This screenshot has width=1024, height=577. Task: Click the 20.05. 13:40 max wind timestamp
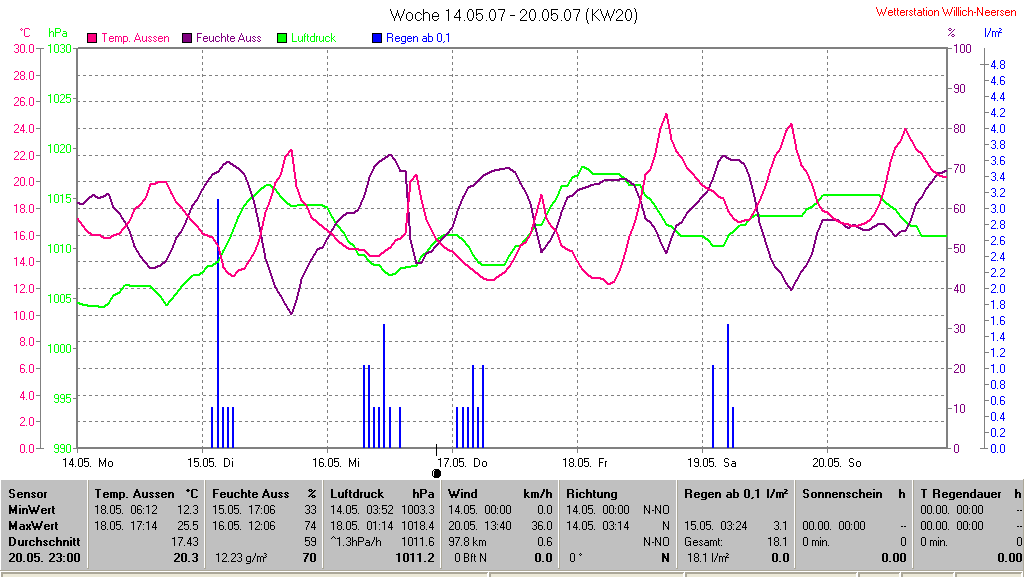480,525
